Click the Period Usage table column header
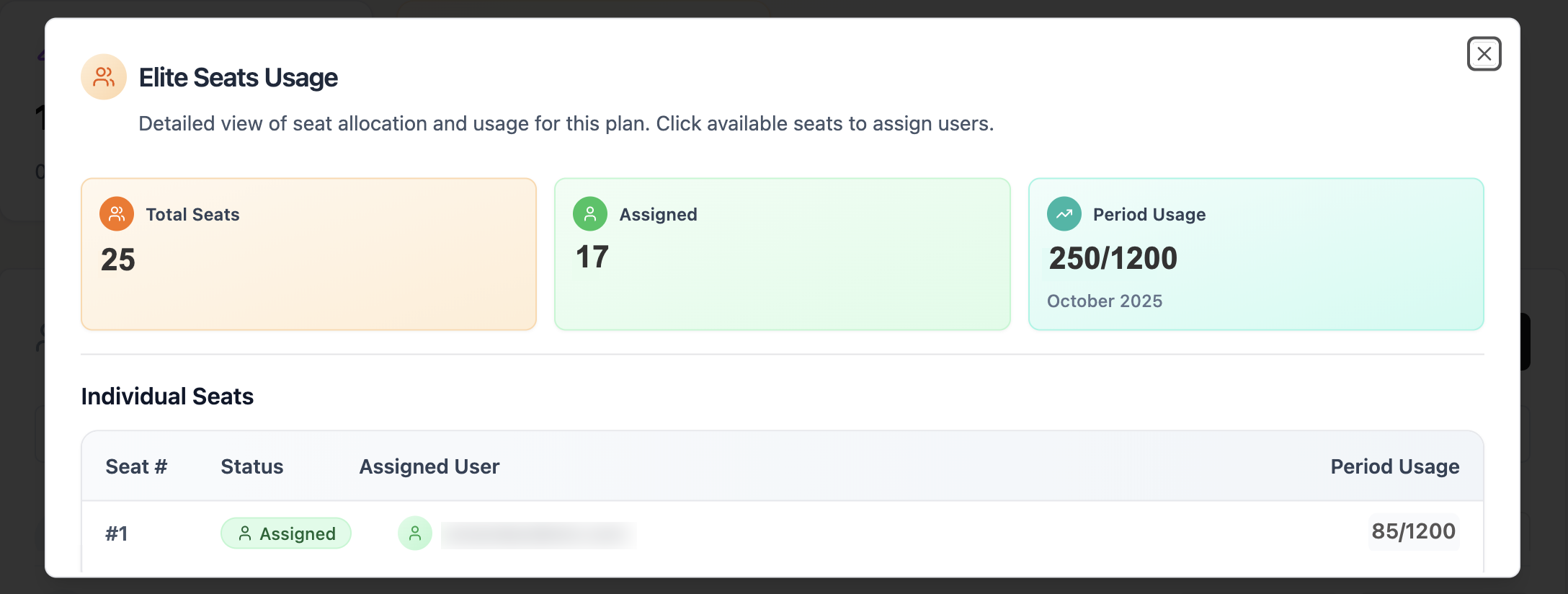The height and width of the screenshot is (594, 1568). coord(1394,467)
